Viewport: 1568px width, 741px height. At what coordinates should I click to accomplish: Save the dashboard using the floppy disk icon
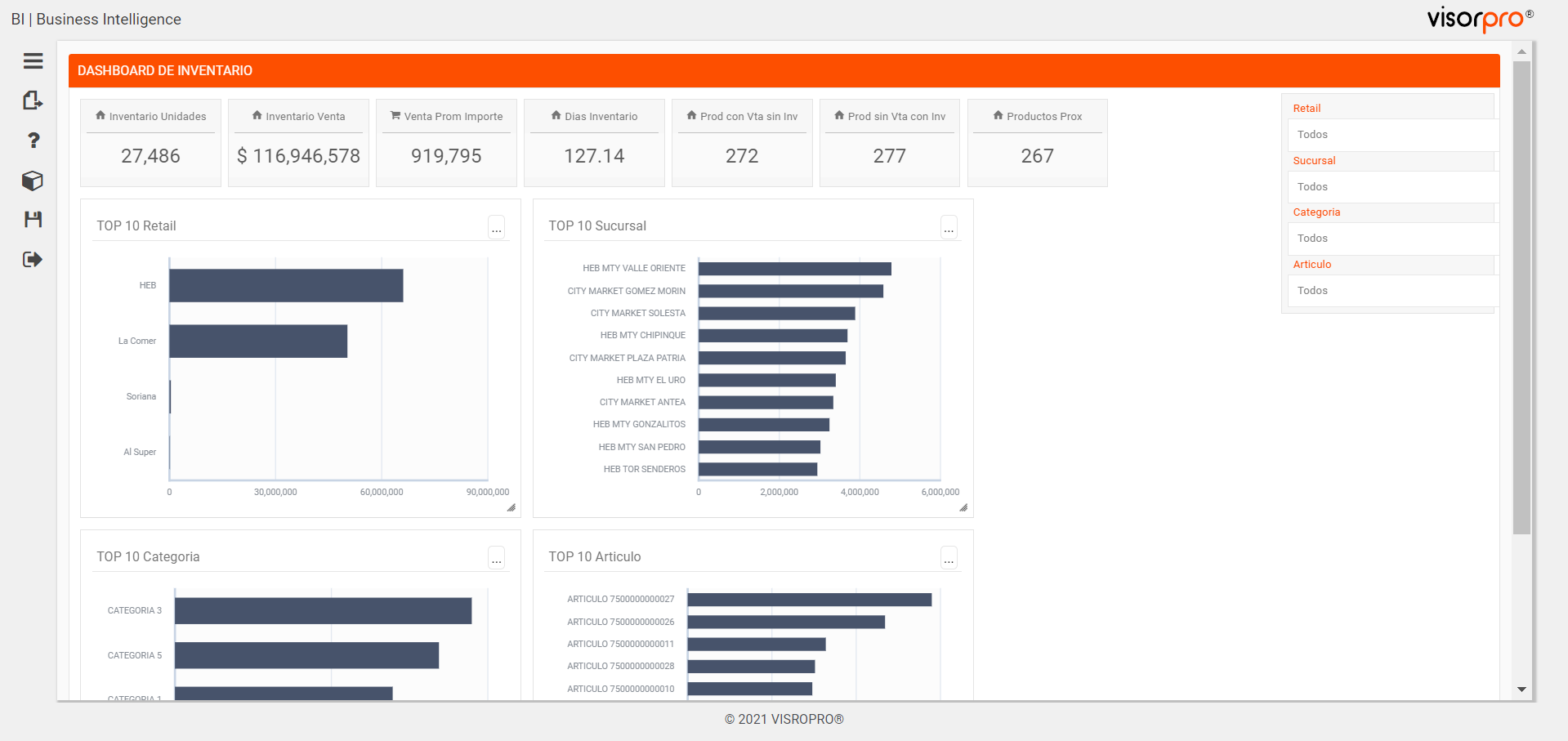pos(33,219)
